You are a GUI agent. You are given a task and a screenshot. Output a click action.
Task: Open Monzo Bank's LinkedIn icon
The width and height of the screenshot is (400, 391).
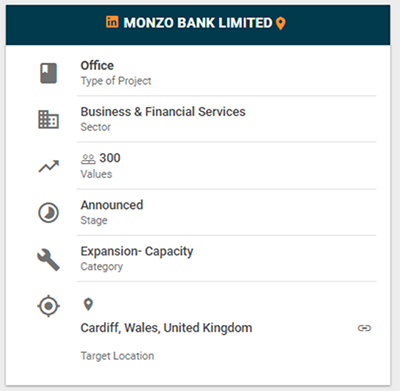tap(112, 22)
